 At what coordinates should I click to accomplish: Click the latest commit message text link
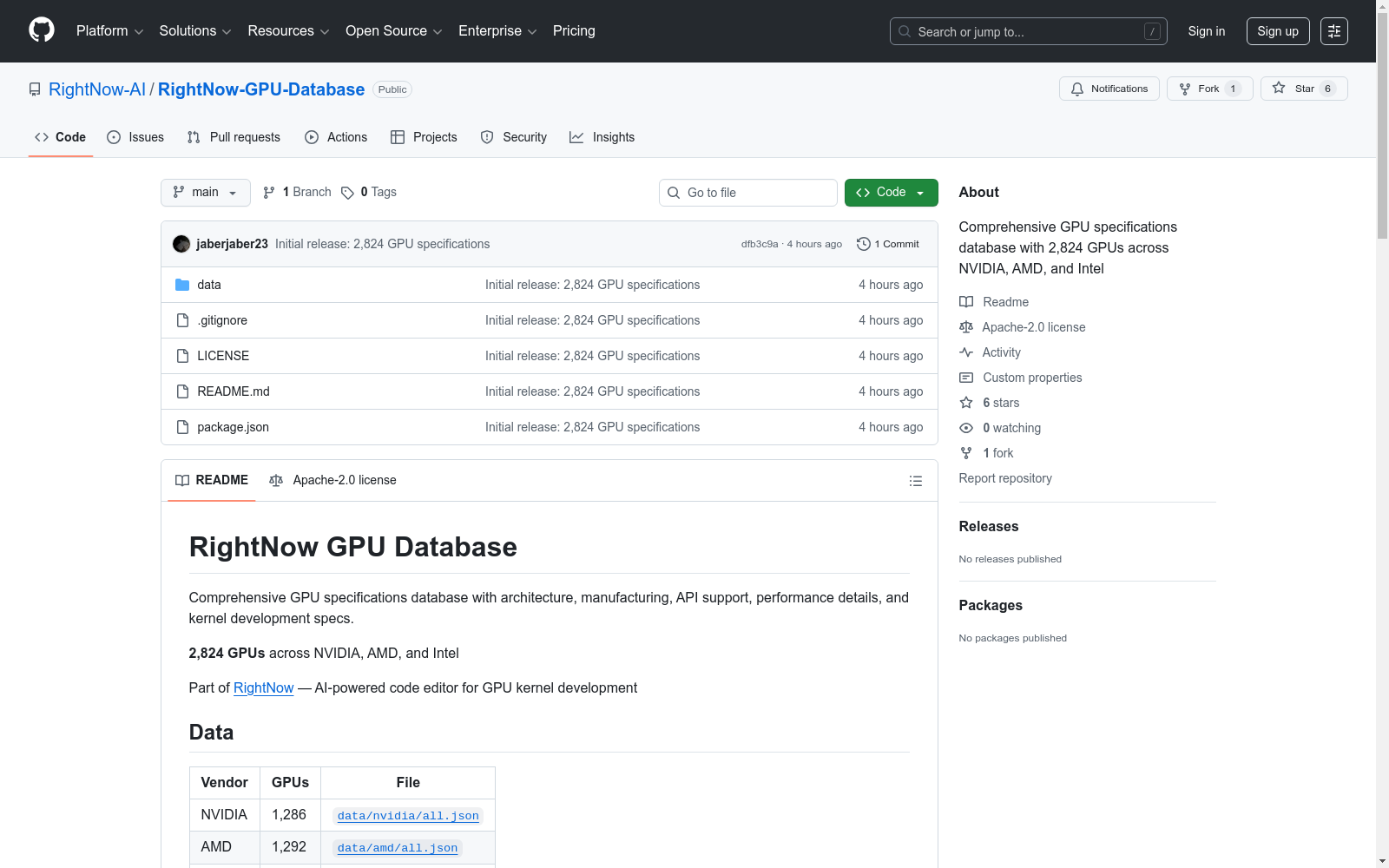pos(383,244)
